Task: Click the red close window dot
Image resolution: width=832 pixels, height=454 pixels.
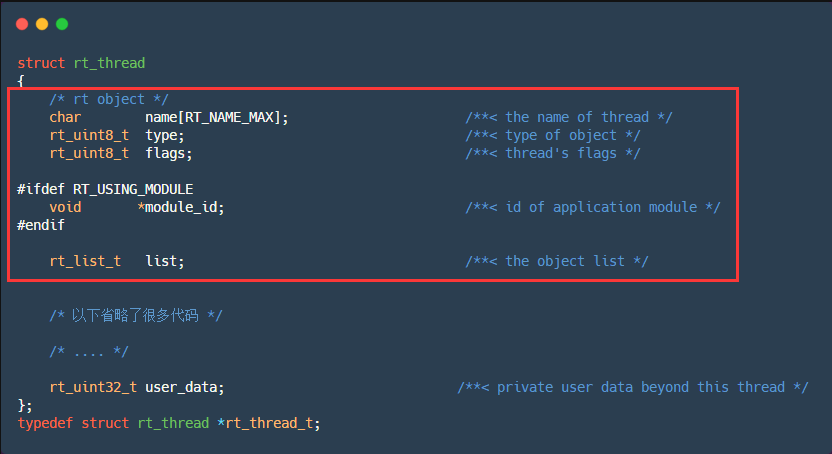Action: [x=22, y=23]
